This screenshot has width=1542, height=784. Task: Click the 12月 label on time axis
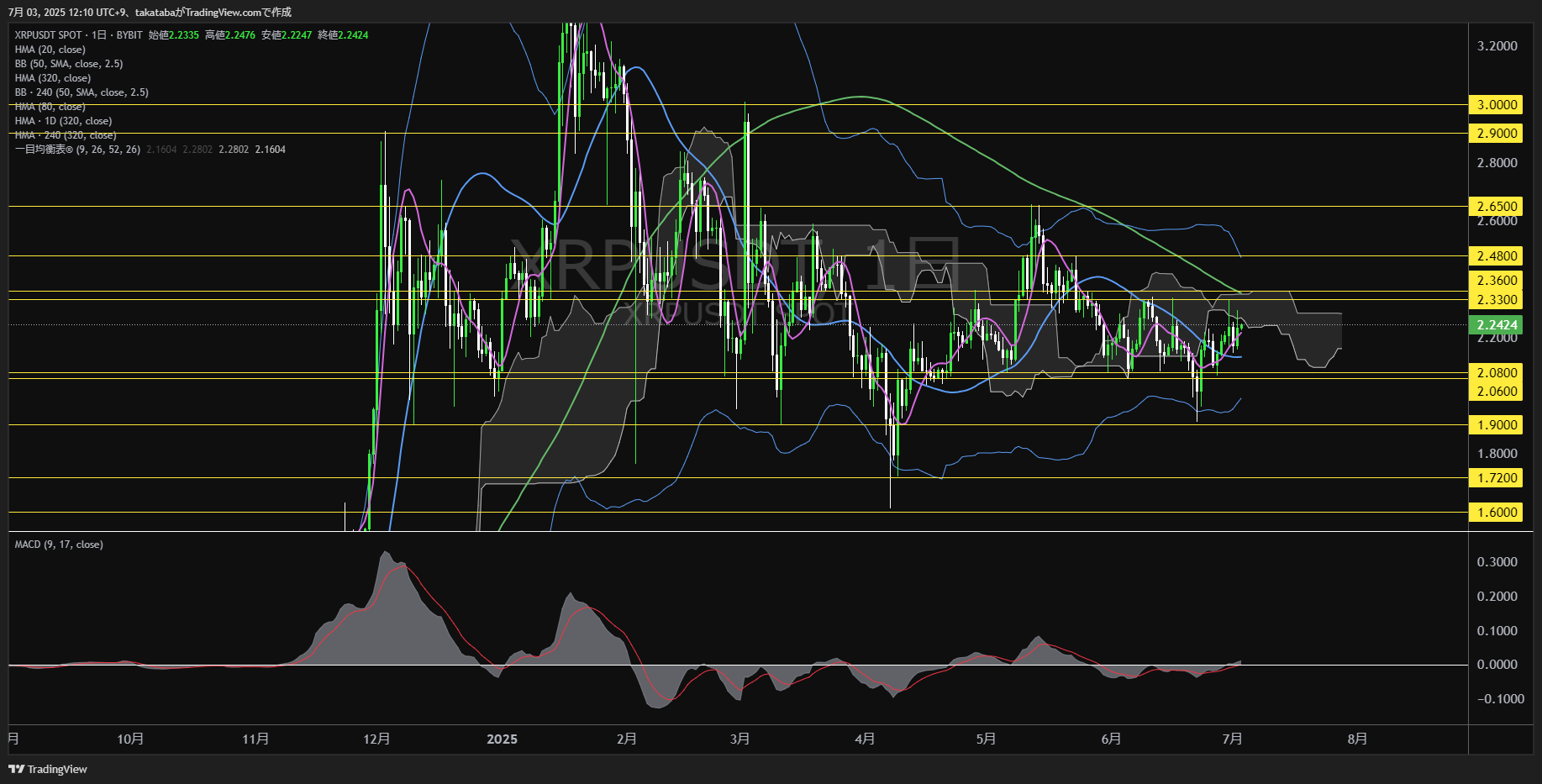[x=376, y=739]
